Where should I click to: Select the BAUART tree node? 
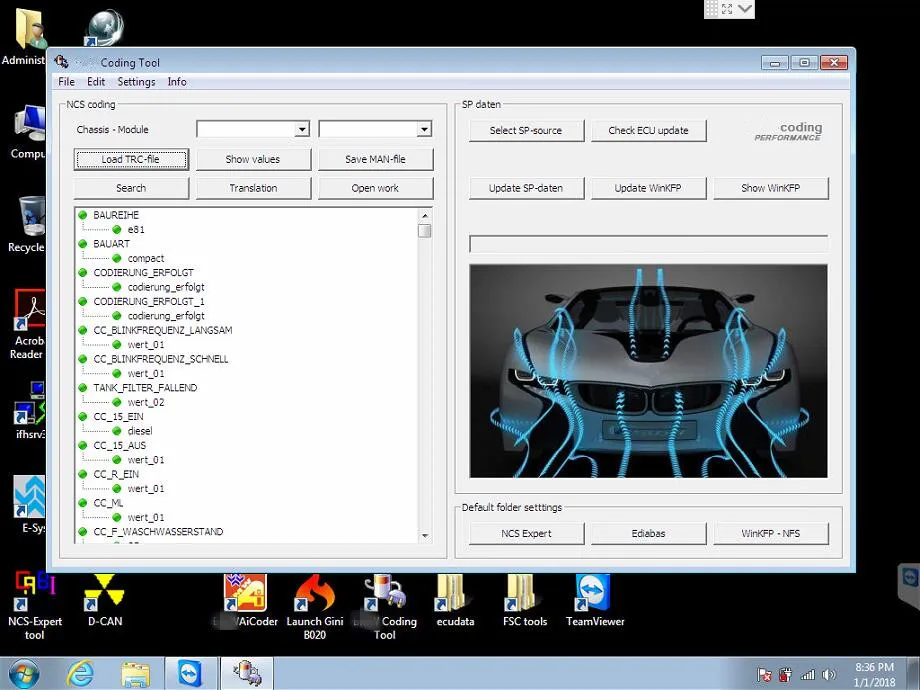[x=111, y=243]
